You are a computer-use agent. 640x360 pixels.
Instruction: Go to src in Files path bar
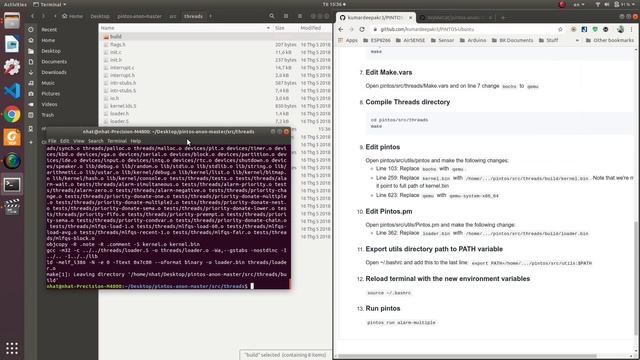[x=173, y=16]
